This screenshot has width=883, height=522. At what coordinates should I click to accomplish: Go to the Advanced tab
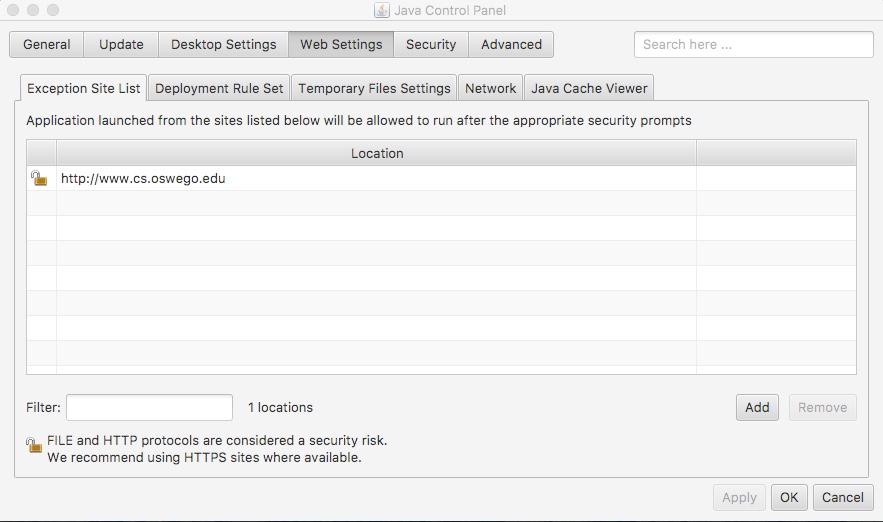pyautogui.click(x=511, y=45)
